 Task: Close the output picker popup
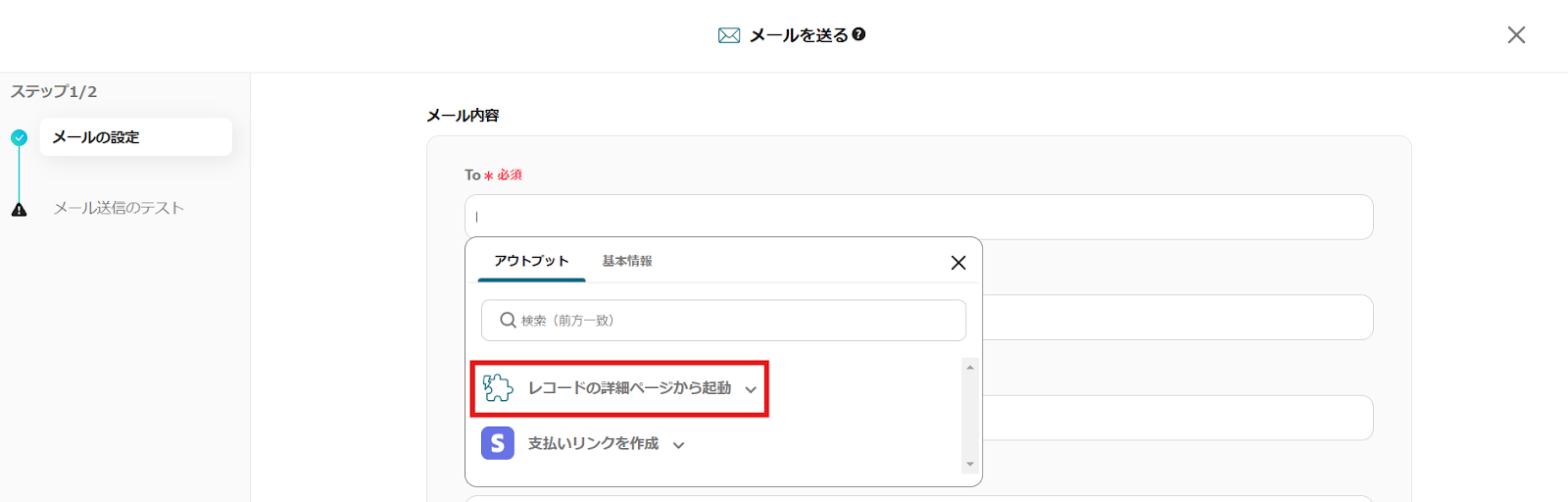(x=958, y=263)
